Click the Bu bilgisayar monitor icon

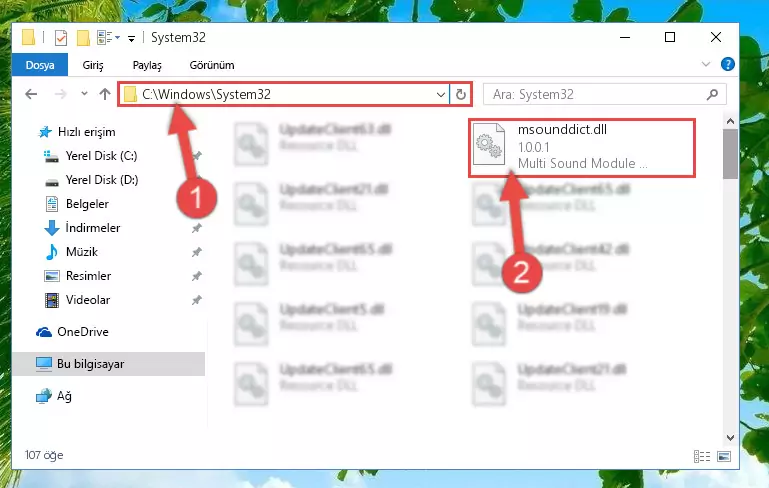point(44,364)
